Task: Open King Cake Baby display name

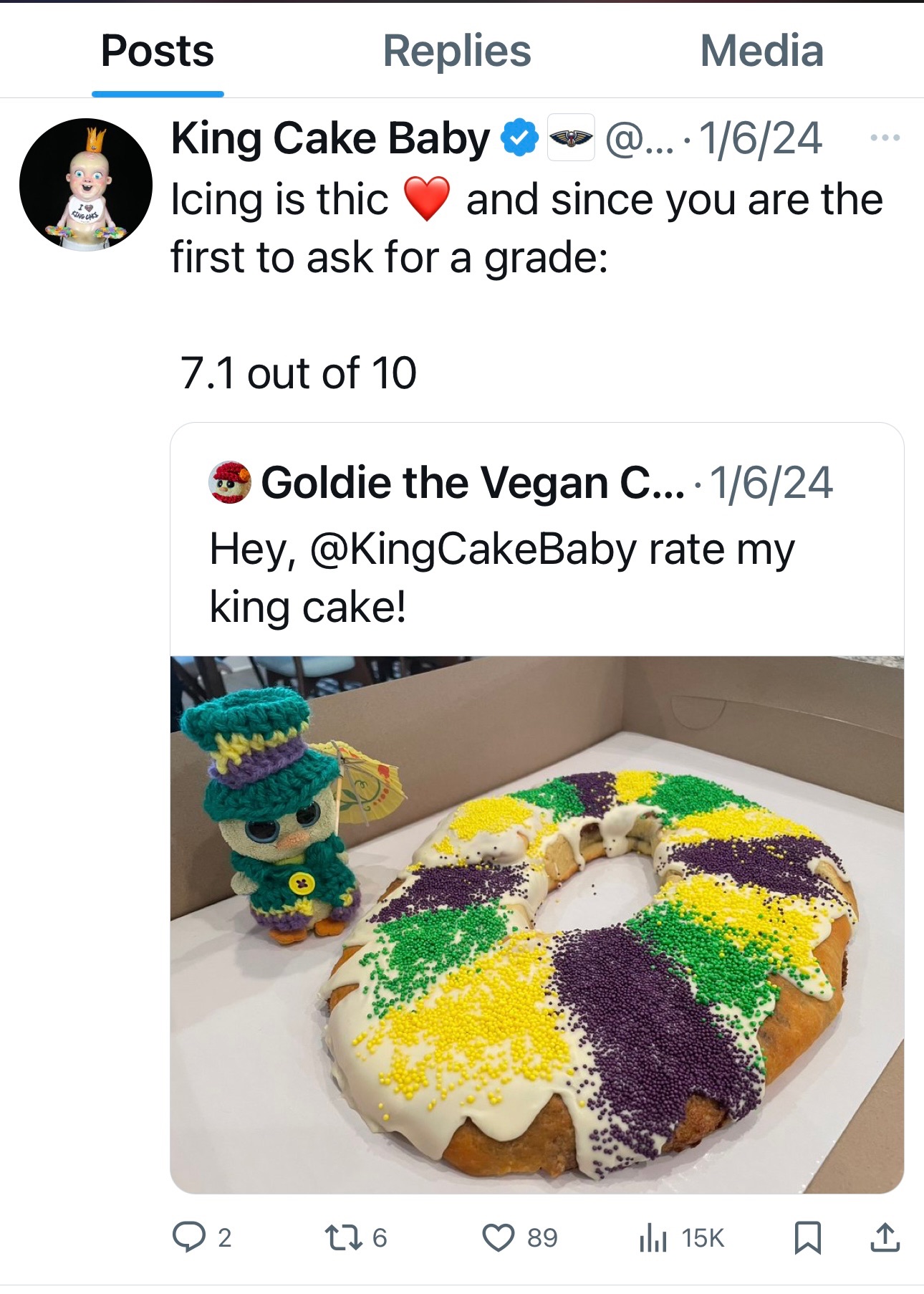Action: click(x=330, y=138)
